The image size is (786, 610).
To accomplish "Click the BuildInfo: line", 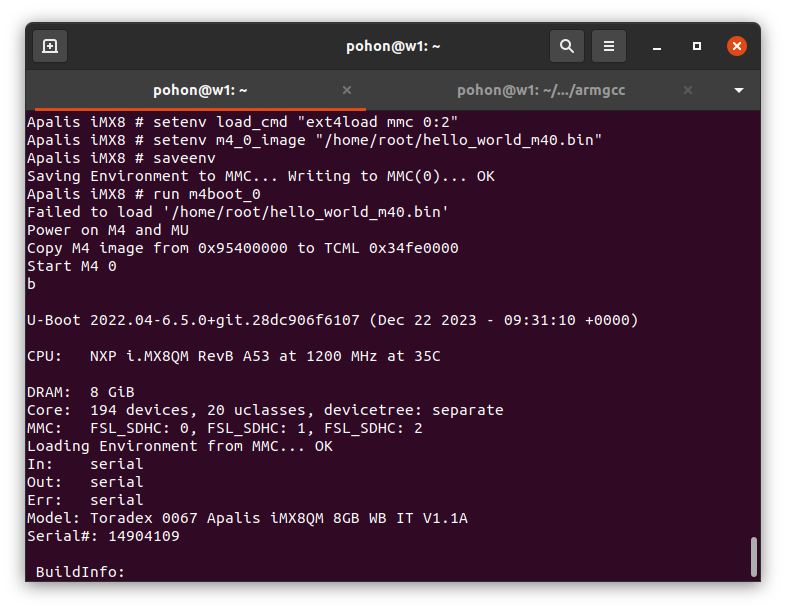I will click(x=80, y=572).
